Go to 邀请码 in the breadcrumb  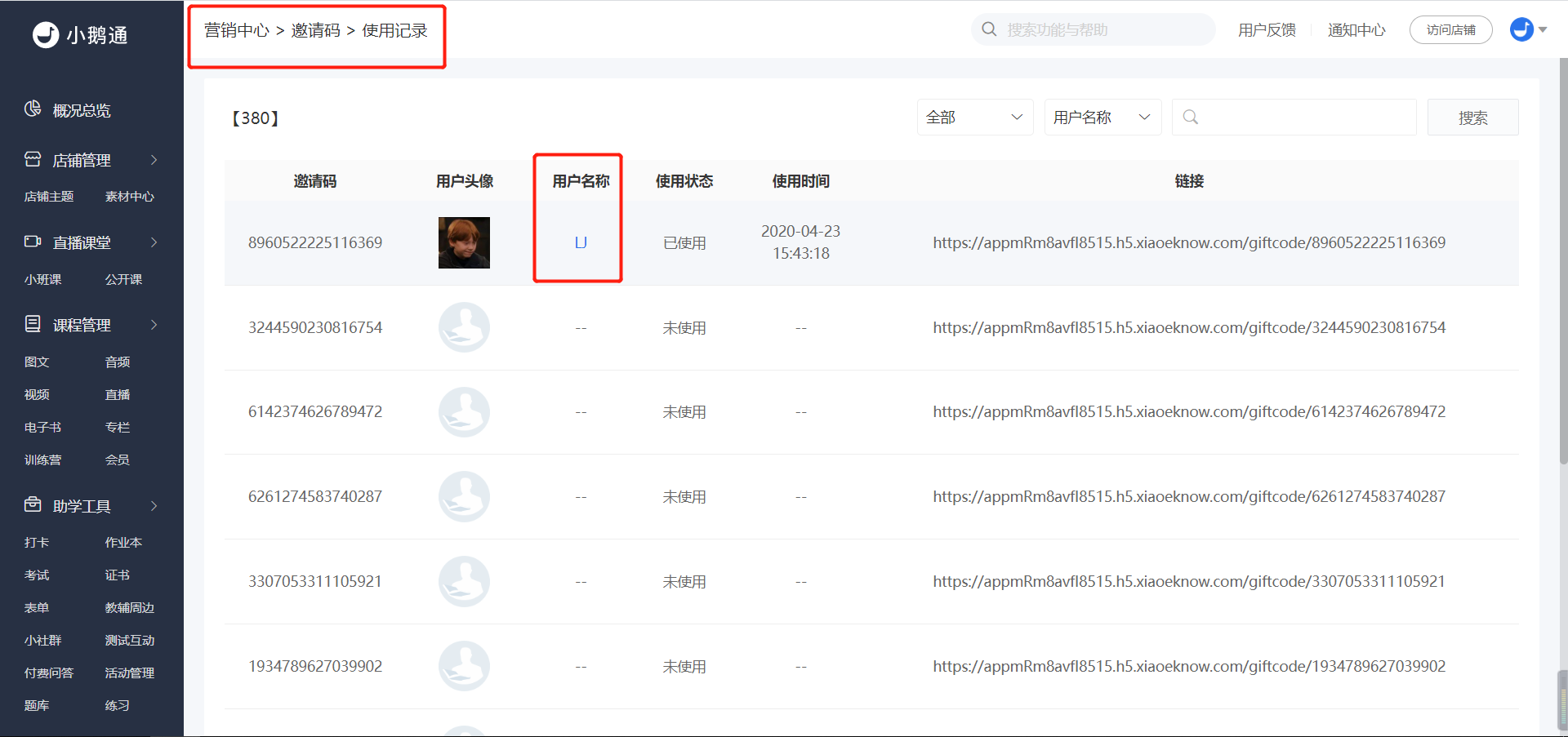pyautogui.click(x=315, y=30)
